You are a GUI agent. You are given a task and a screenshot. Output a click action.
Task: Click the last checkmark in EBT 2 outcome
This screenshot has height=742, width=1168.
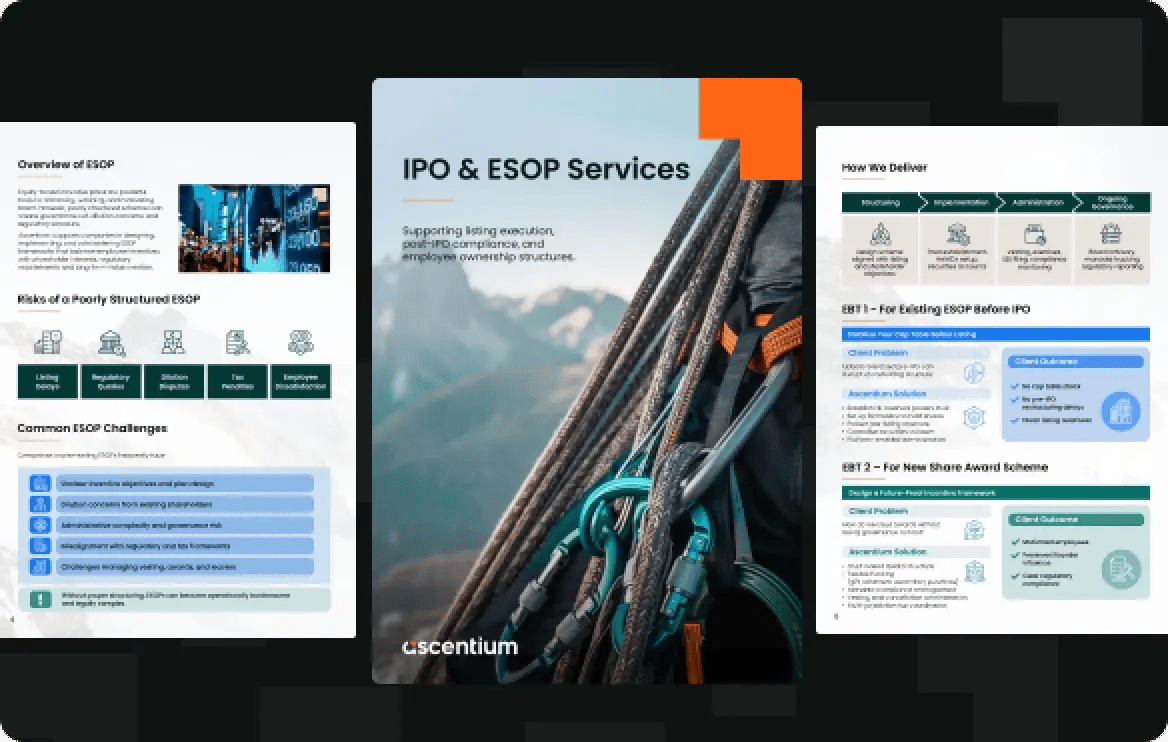(1015, 577)
